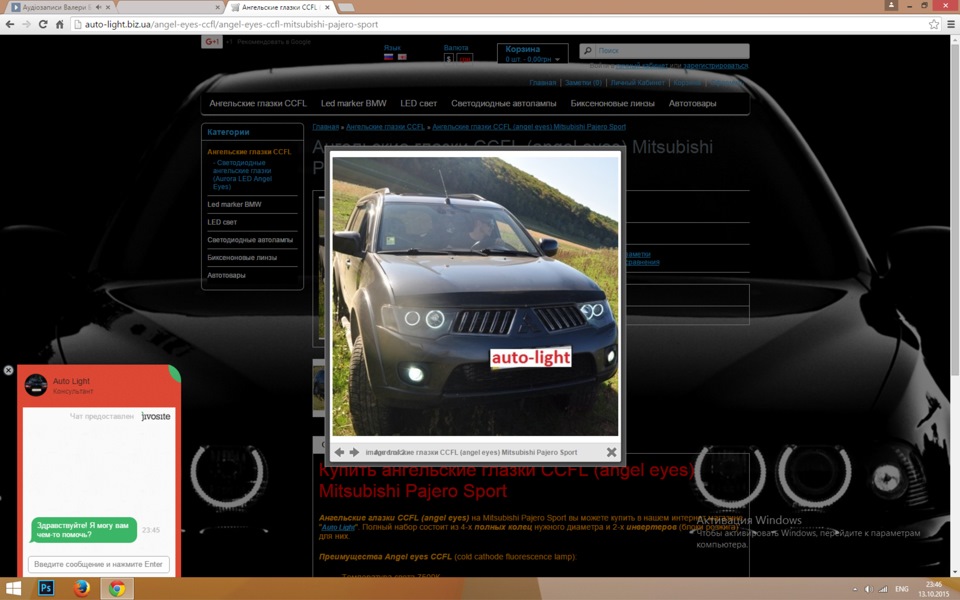Open LED свет menu item
Viewport: 960px width, 600px height.
tap(418, 103)
